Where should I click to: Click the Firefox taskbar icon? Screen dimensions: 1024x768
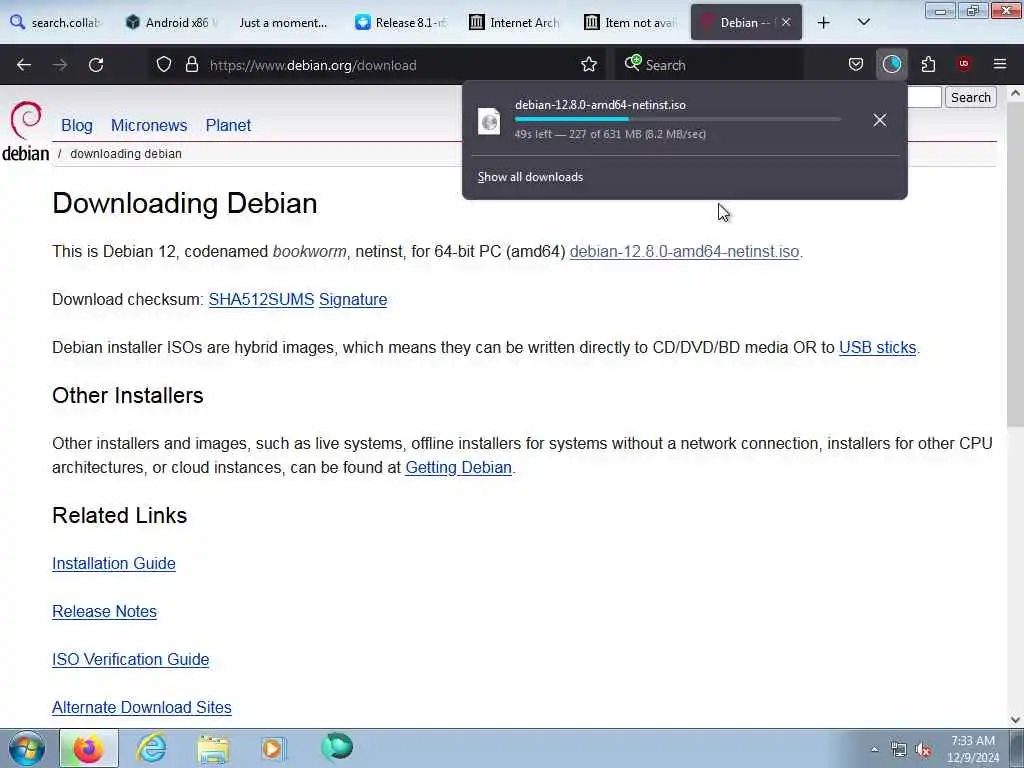(x=89, y=748)
